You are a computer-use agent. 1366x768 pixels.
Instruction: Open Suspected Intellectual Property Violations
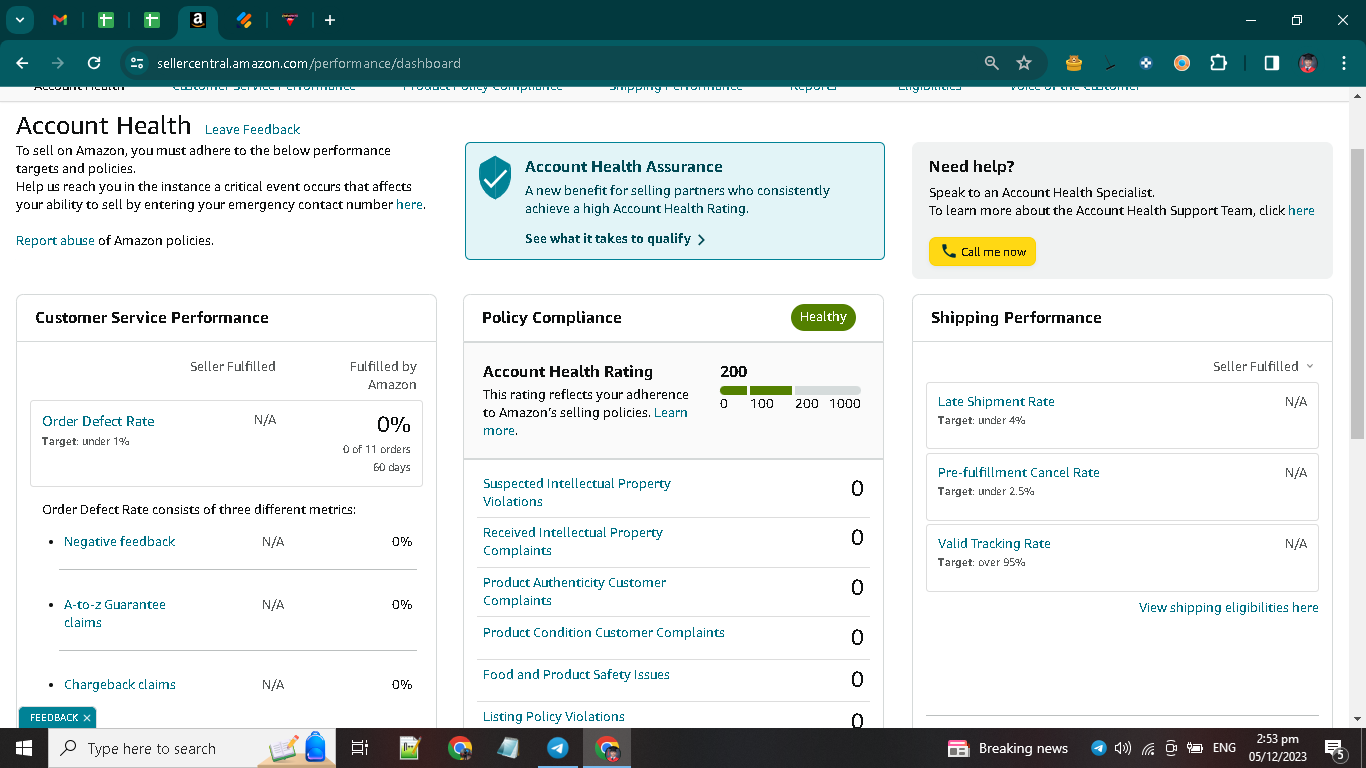(577, 492)
